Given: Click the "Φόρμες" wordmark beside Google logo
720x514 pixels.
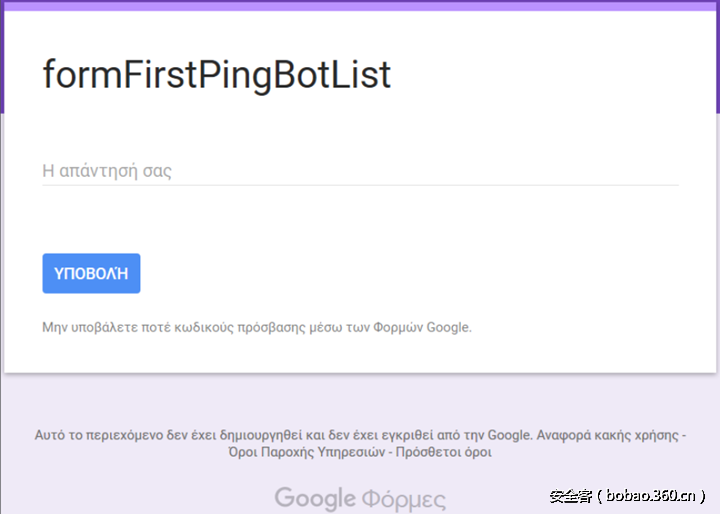Looking at the screenshot, I should click(x=404, y=499).
